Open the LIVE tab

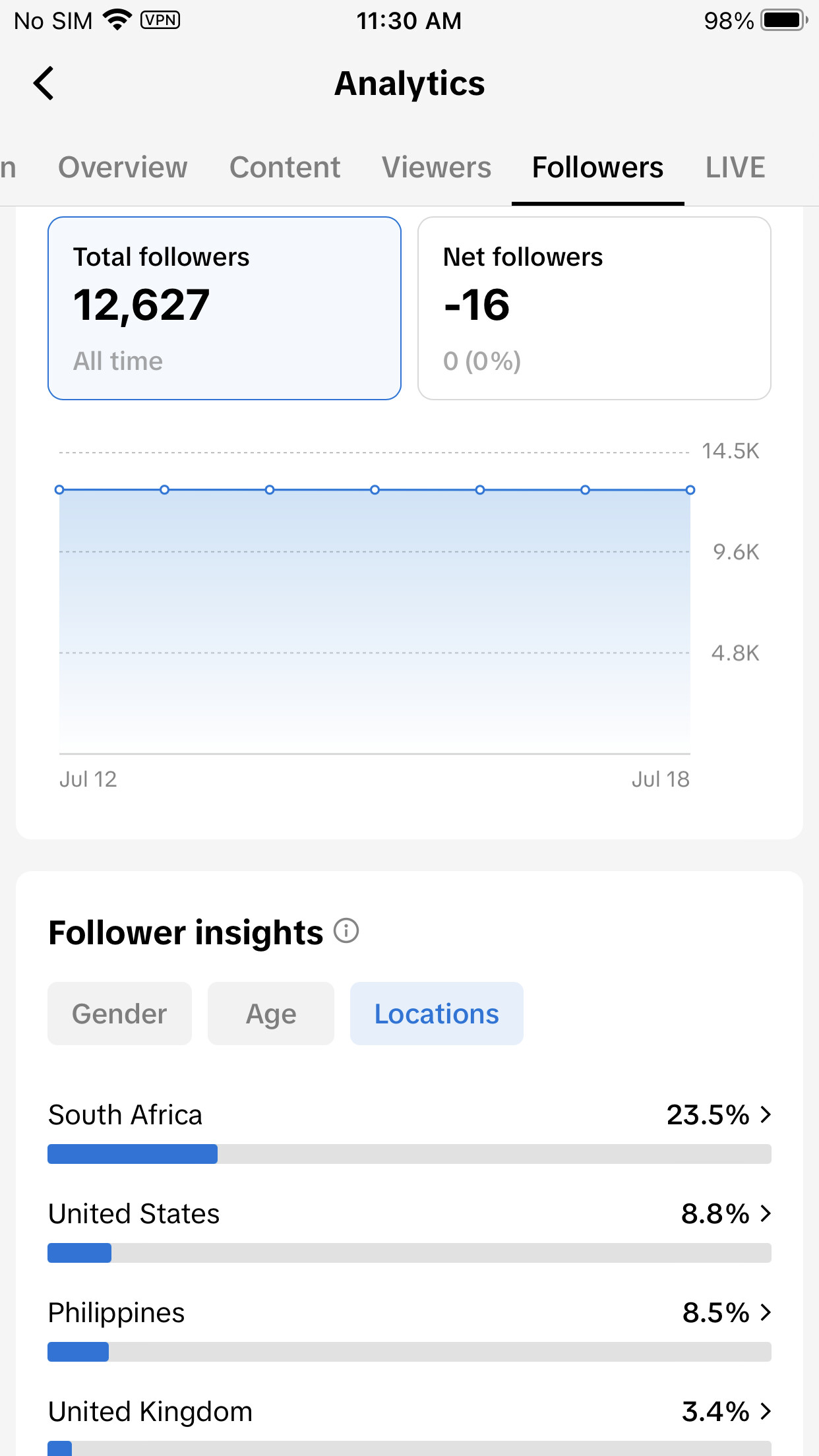735,167
